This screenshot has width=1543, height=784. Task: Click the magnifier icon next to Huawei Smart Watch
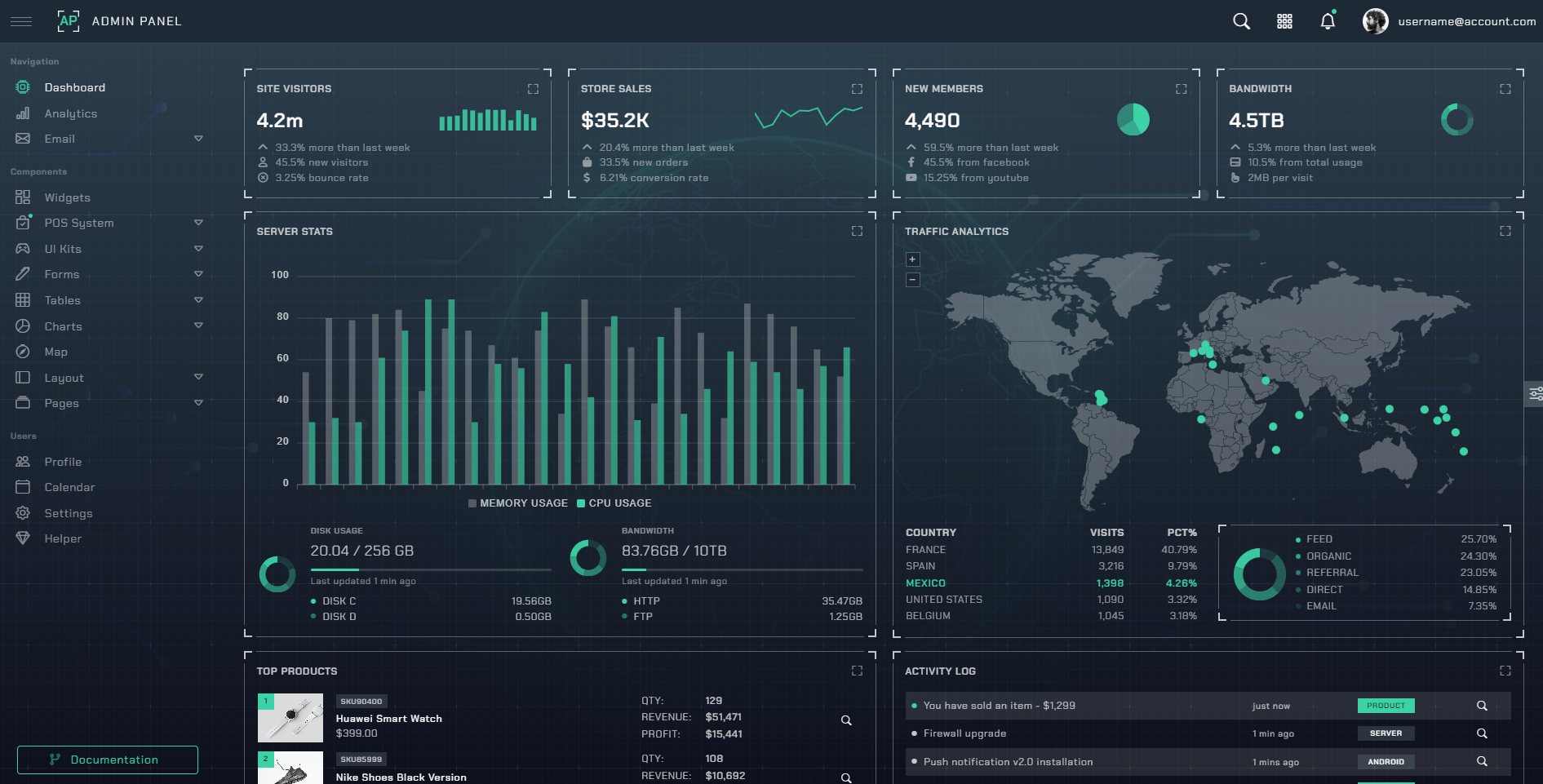click(x=846, y=720)
